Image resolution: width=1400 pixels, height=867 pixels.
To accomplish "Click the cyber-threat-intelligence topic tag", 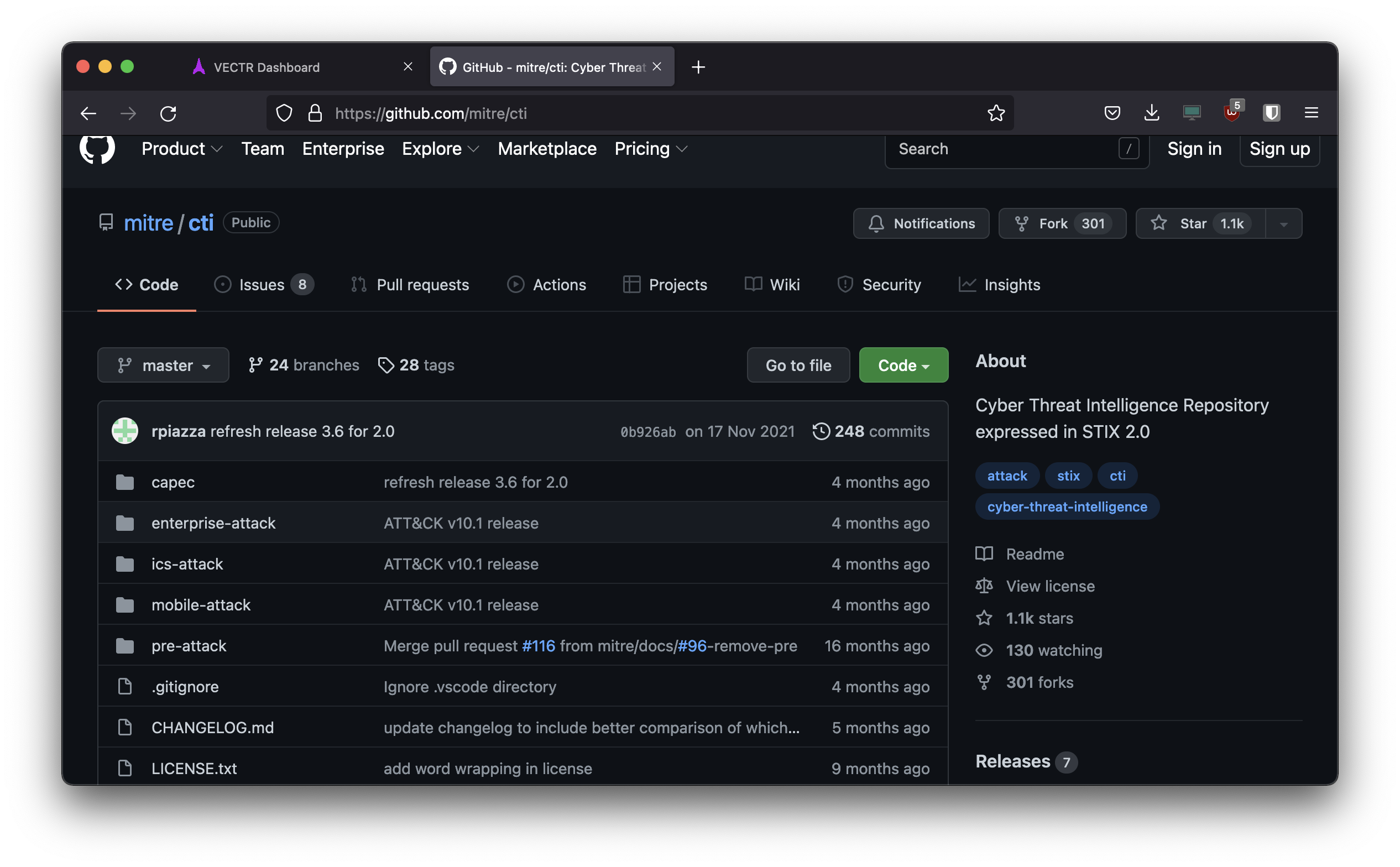I will [1067, 506].
